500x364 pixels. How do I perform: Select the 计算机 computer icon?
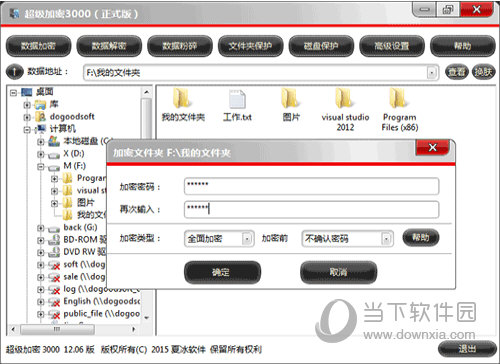pyautogui.click(x=40, y=129)
